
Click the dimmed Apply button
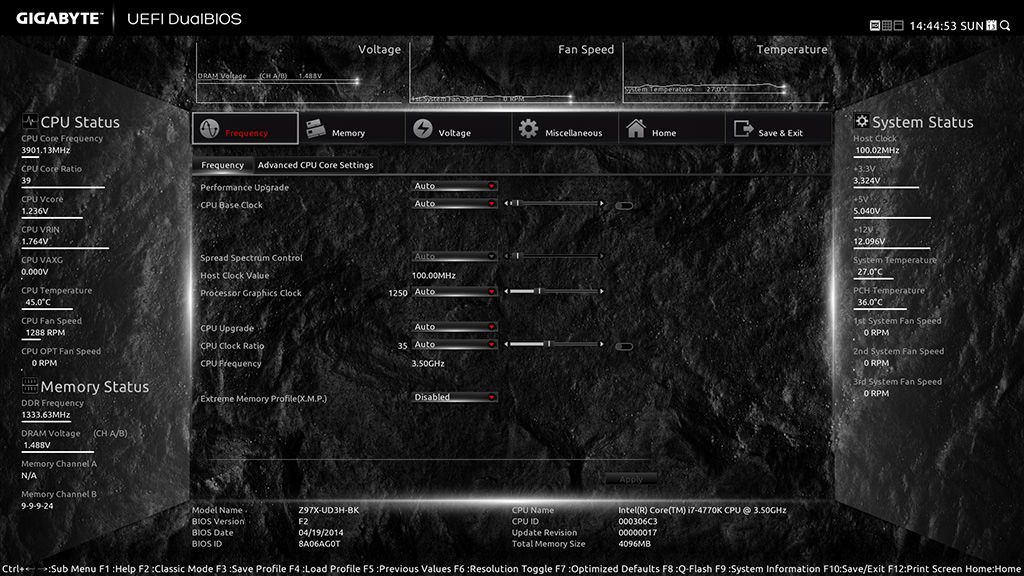(x=630, y=479)
